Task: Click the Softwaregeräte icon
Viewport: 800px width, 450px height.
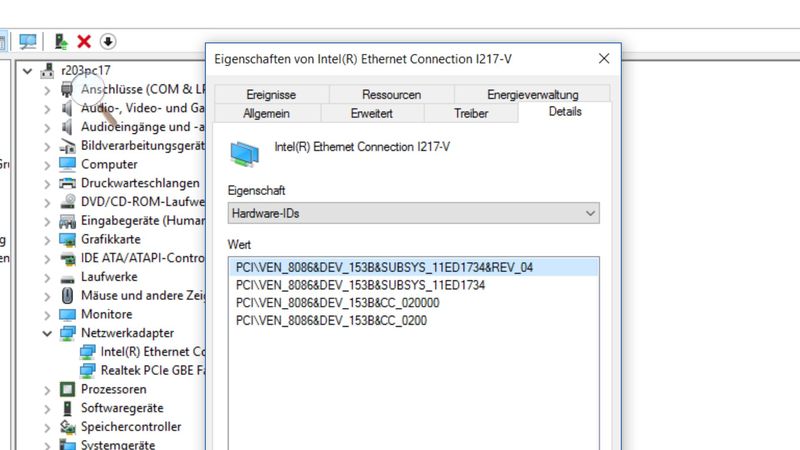Action: tap(67, 408)
